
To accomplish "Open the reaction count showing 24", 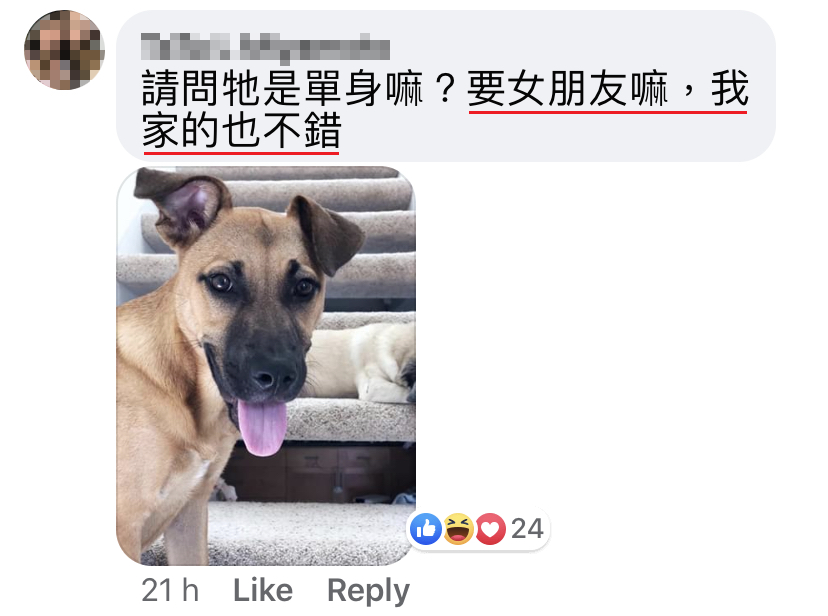I will (x=527, y=529).
